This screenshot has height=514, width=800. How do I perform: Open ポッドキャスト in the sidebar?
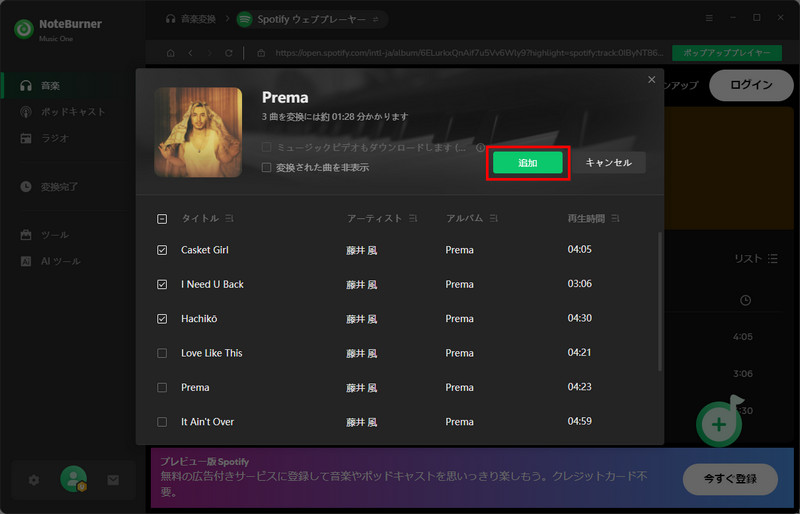tap(72, 112)
